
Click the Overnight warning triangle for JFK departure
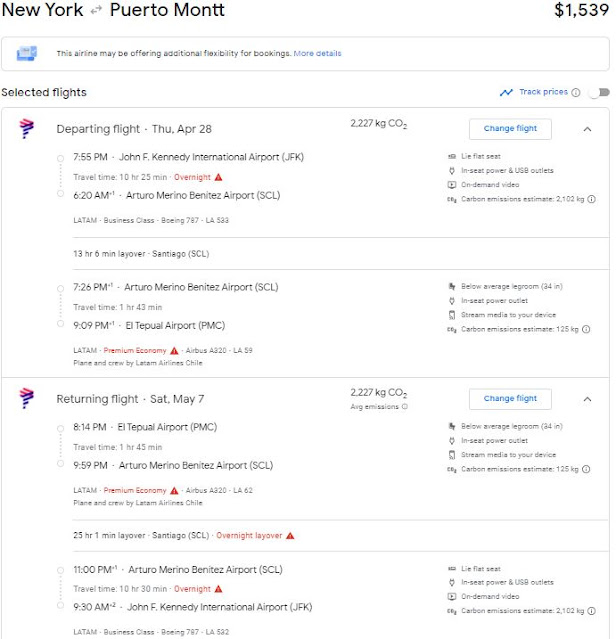tap(217, 176)
